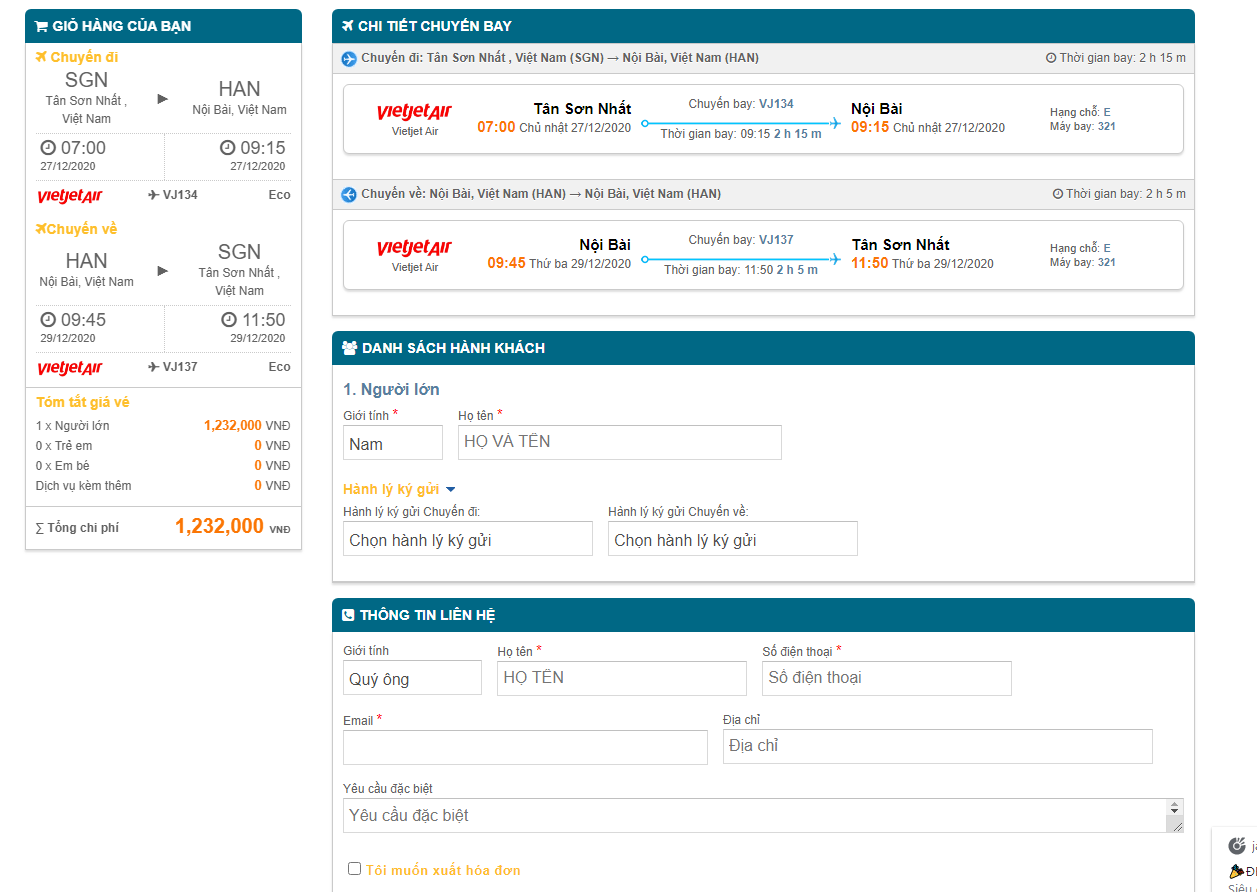Click the phone icon in Thông tin liên hệ header
Image resolution: width=1257 pixels, height=892 pixels.
click(x=348, y=616)
